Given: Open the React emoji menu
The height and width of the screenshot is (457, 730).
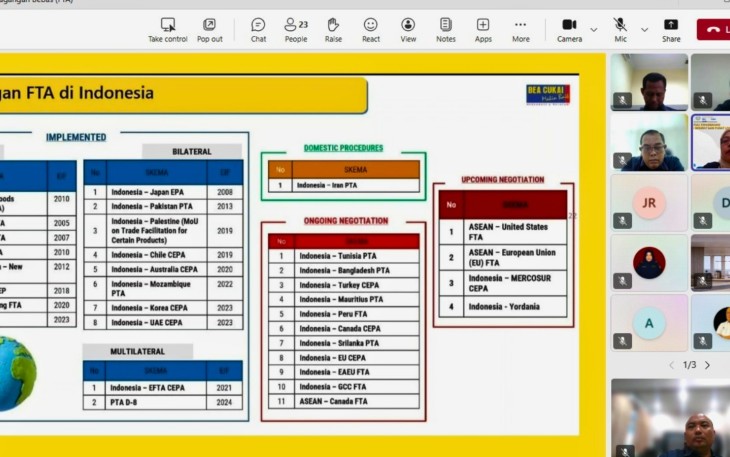Looking at the screenshot, I should click(371, 30).
